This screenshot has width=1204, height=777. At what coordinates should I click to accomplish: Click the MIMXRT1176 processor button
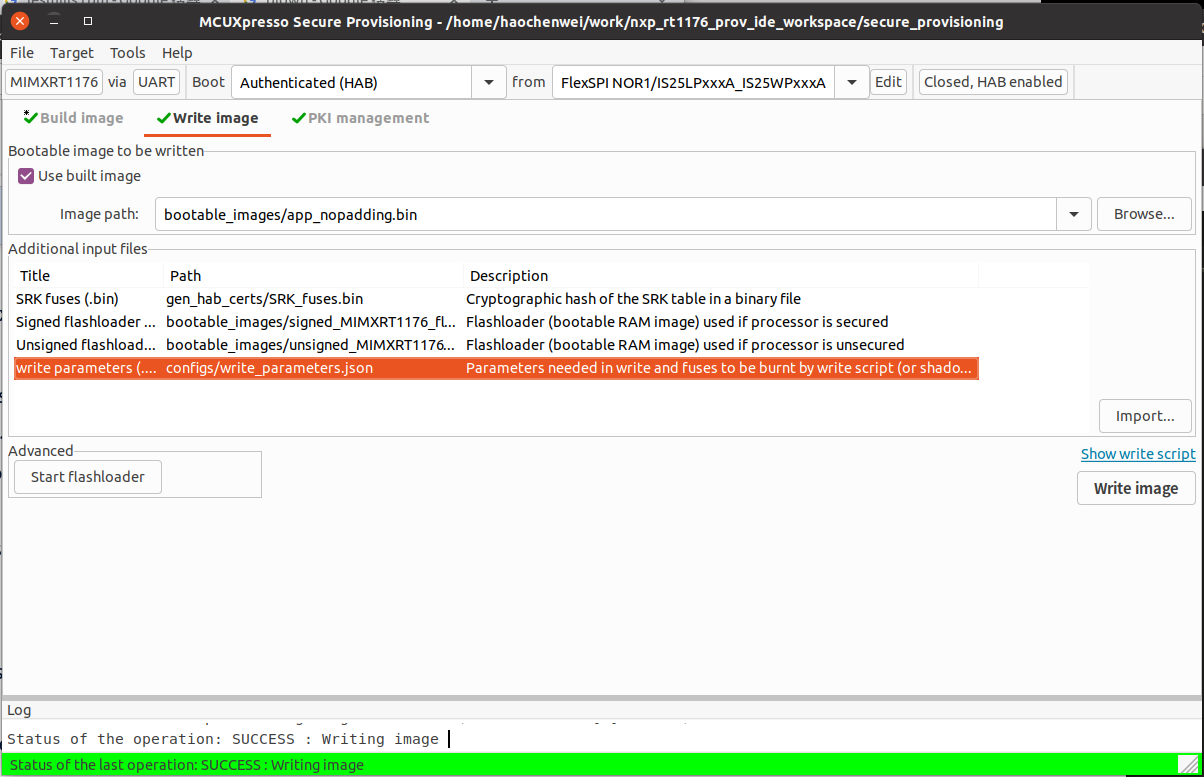[x=54, y=82]
